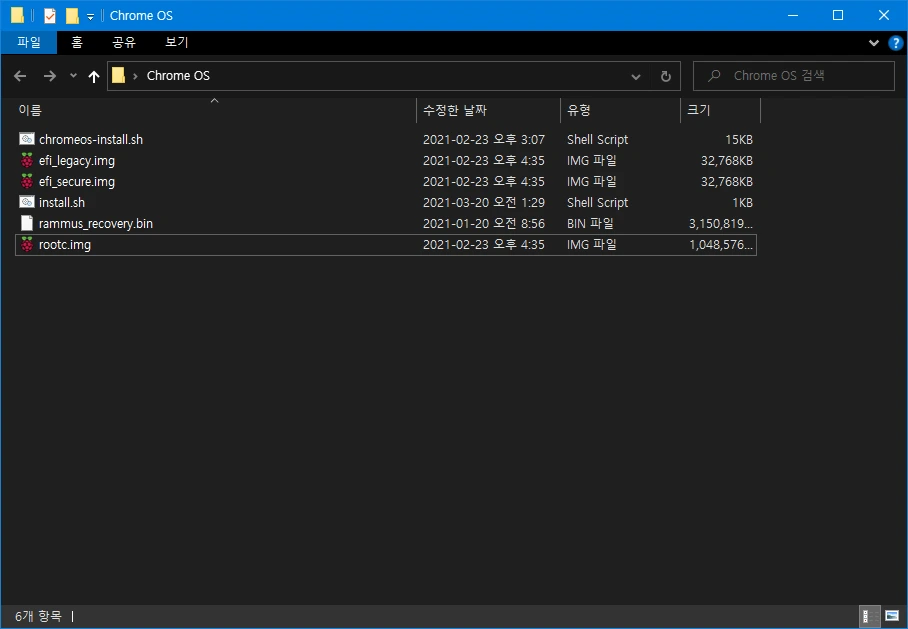Refresh the Chrome OS folder view
The image size is (908, 629).
click(x=666, y=76)
